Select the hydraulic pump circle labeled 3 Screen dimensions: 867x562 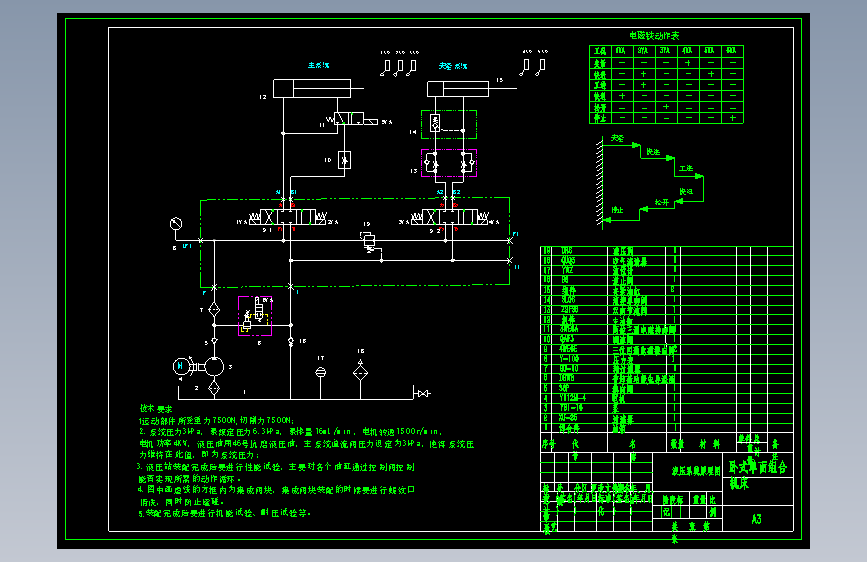click(214, 366)
